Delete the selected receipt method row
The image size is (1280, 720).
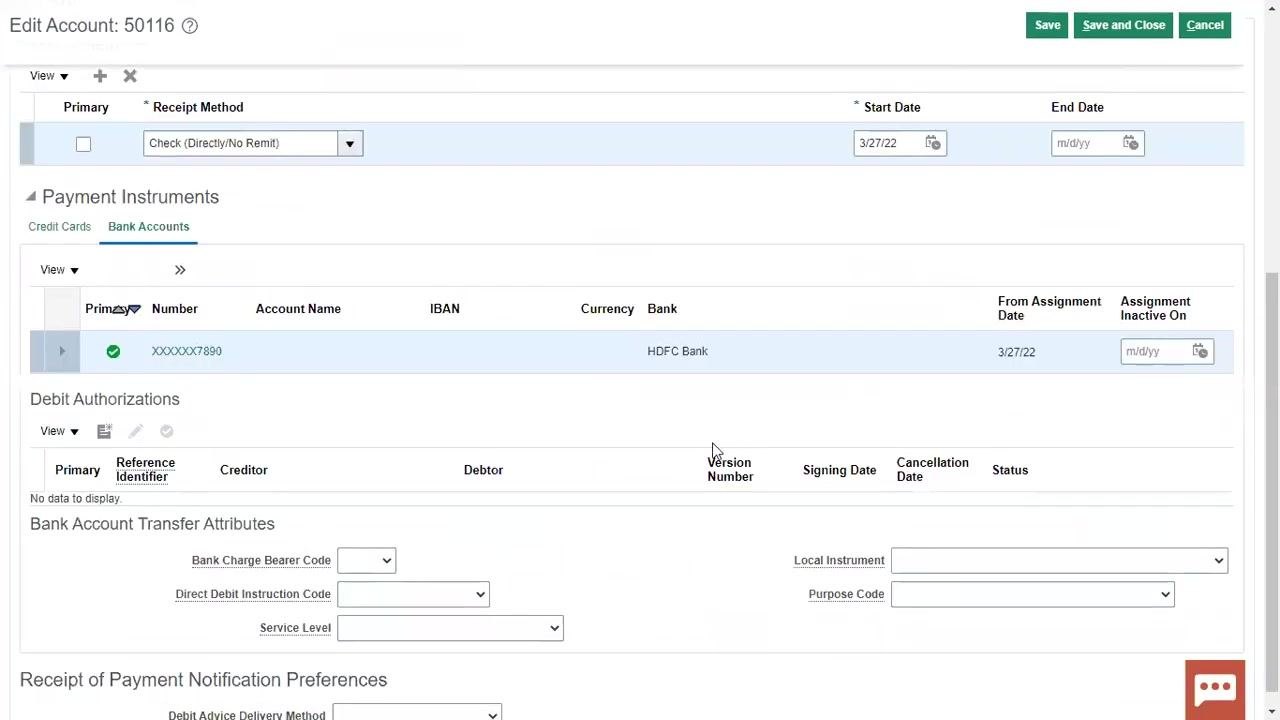(x=130, y=76)
